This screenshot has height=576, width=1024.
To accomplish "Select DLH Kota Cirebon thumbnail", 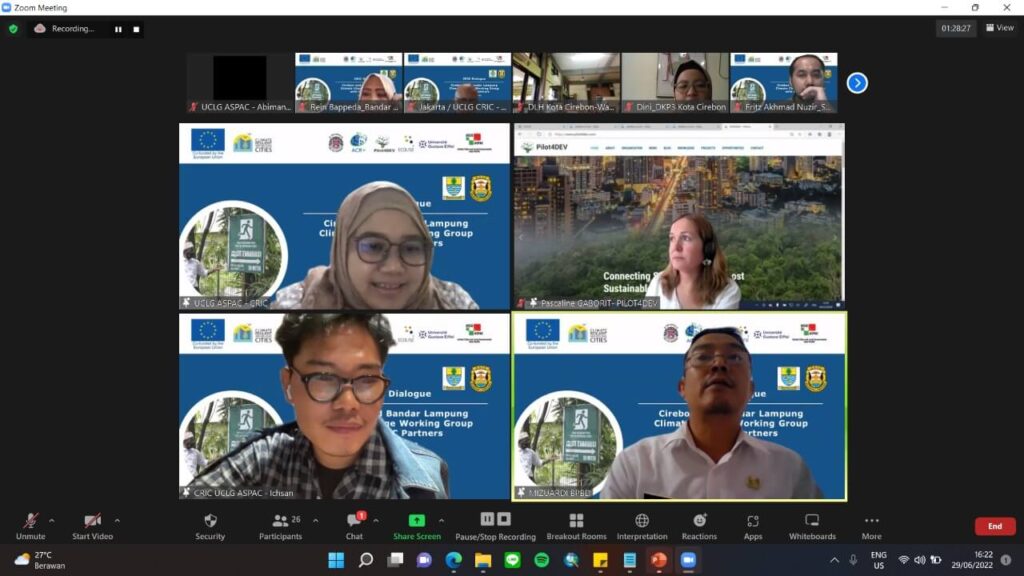I will point(566,83).
